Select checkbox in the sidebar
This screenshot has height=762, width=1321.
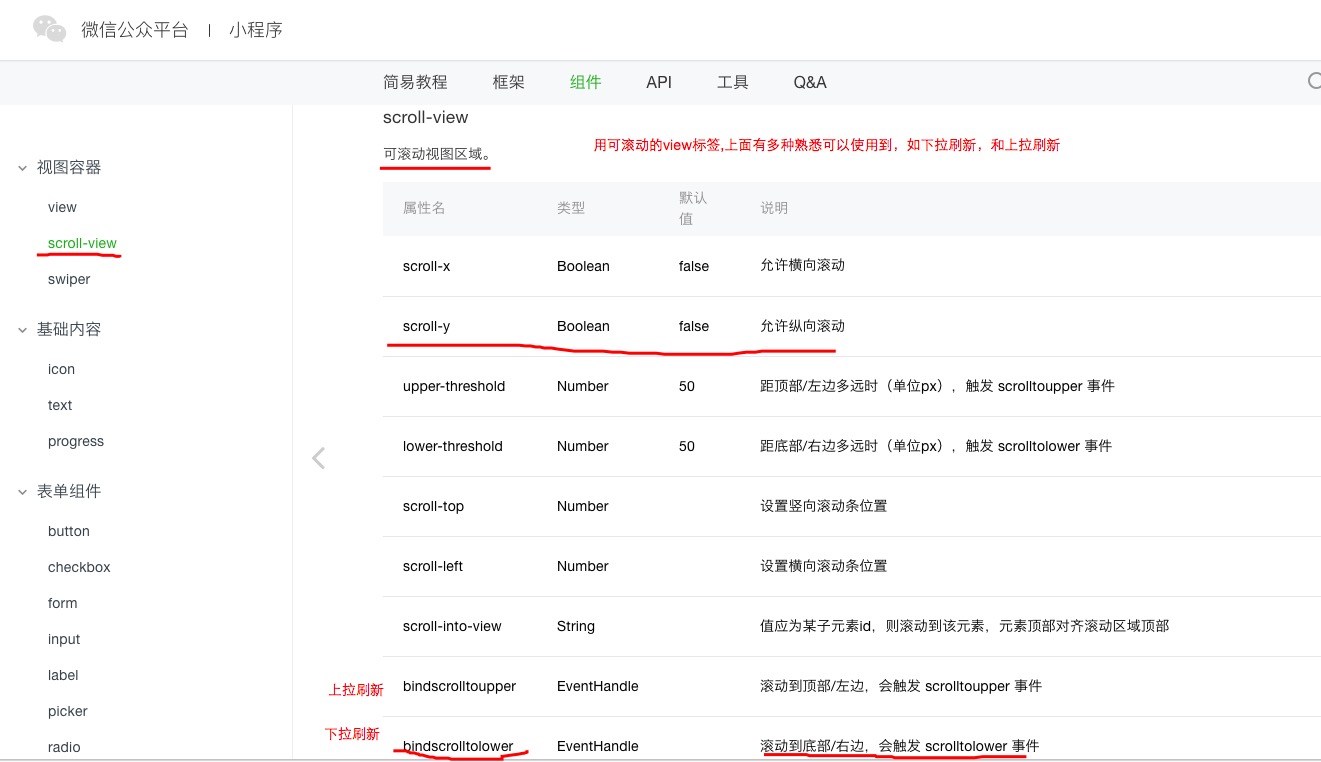click(79, 567)
